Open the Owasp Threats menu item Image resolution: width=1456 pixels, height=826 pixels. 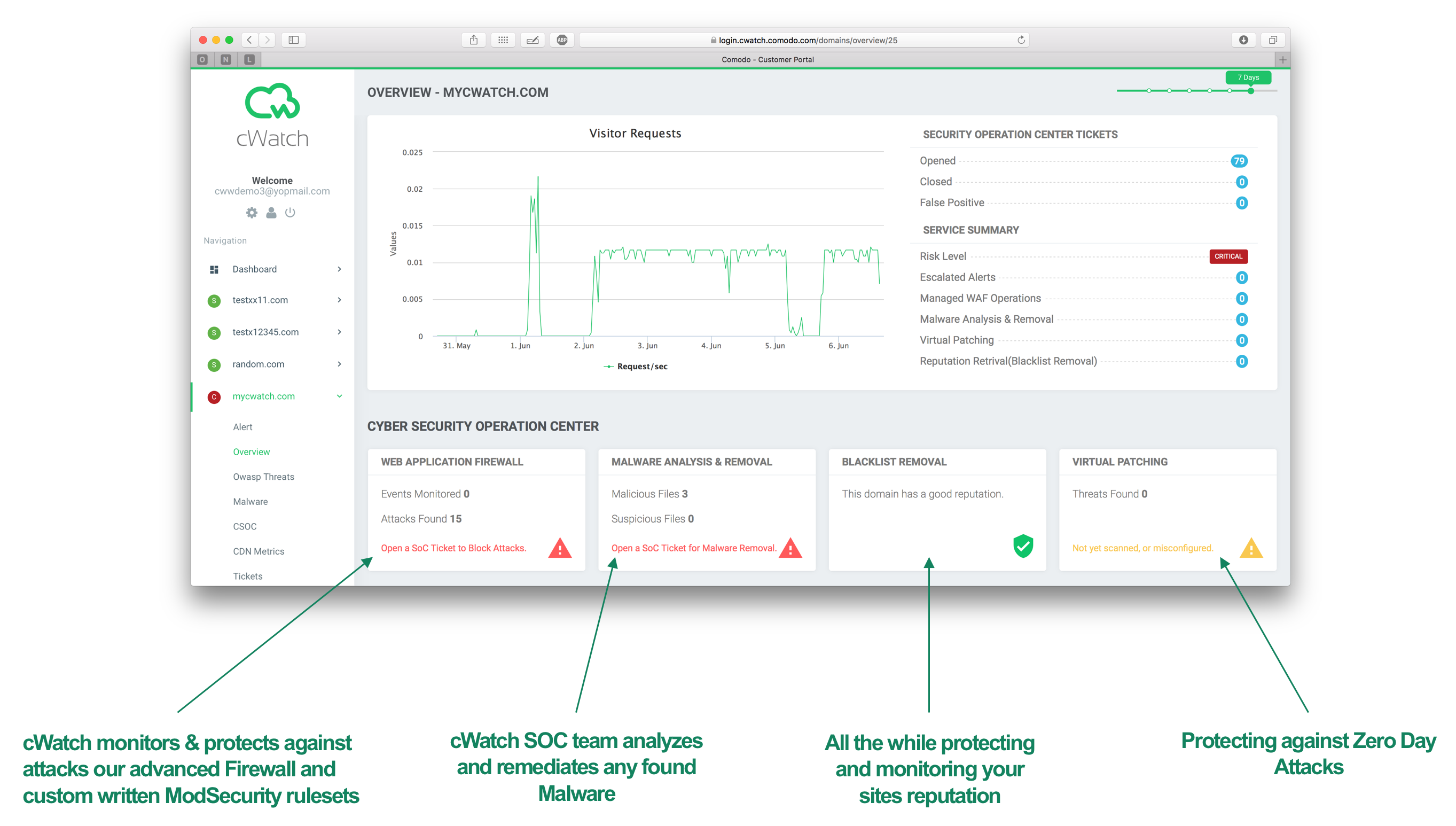coord(263,477)
